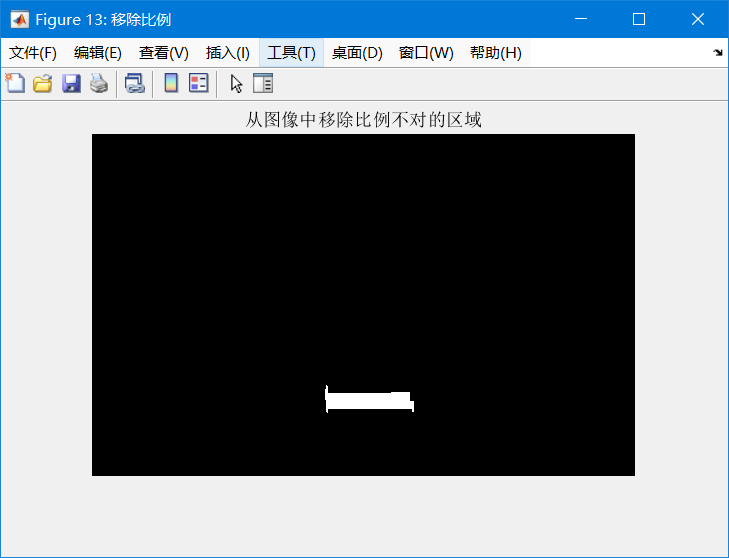Screen dimensions: 729x558
Task: Open a file with the folder icon
Action: [x=43, y=84]
